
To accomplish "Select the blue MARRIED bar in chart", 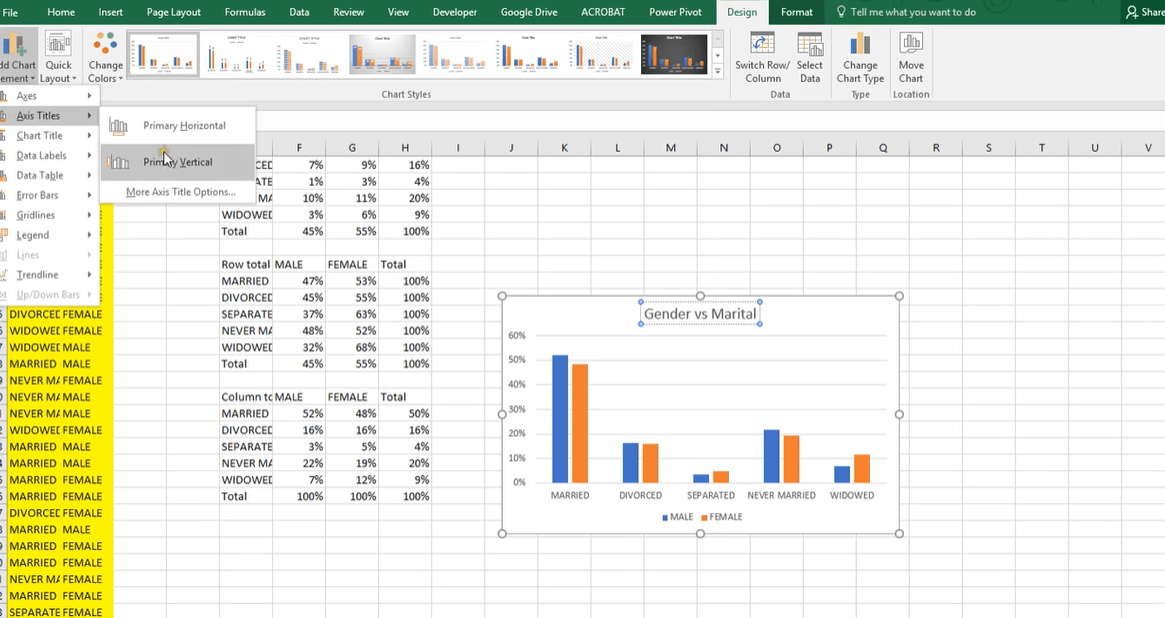I will [559, 419].
